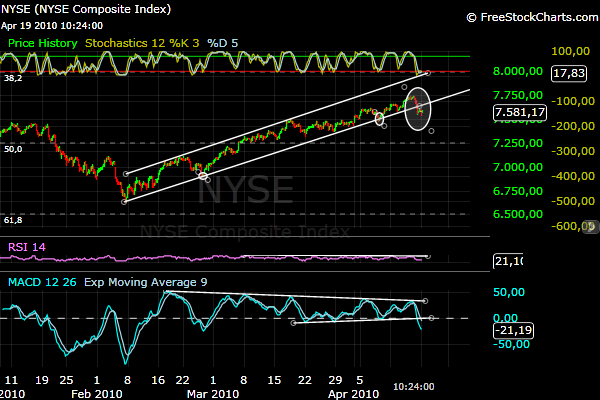The width and height of the screenshot is (600, 400).
Task: Open the MACD 12 26 indicator label
Action: tap(42, 282)
